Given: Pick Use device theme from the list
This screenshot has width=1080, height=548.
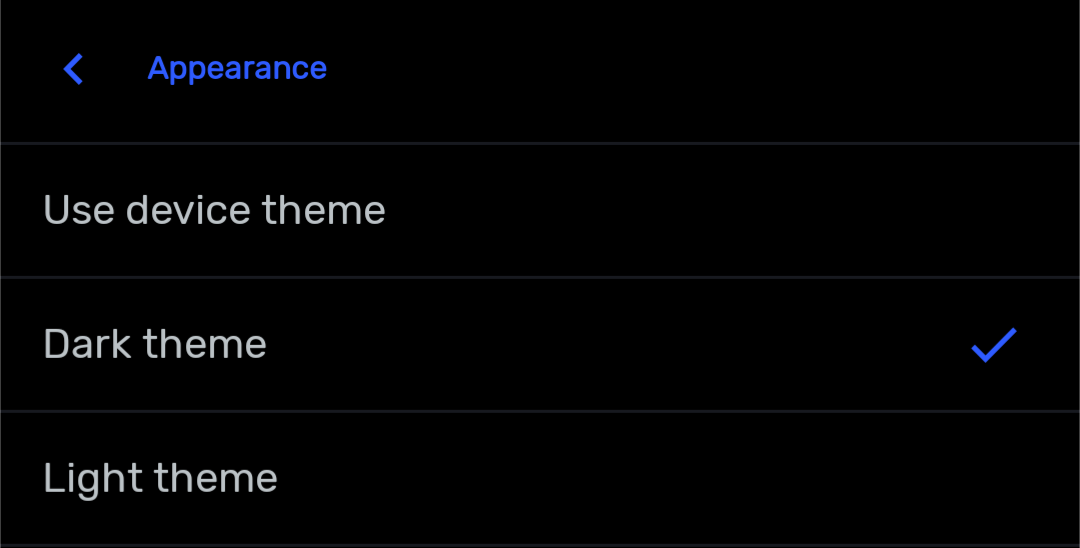Looking at the screenshot, I should (x=540, y=211).
